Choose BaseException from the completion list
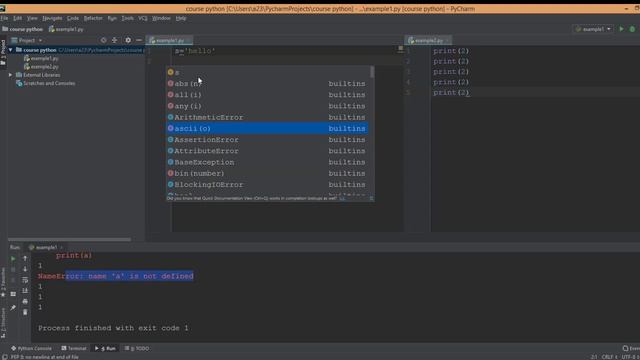 267,162
